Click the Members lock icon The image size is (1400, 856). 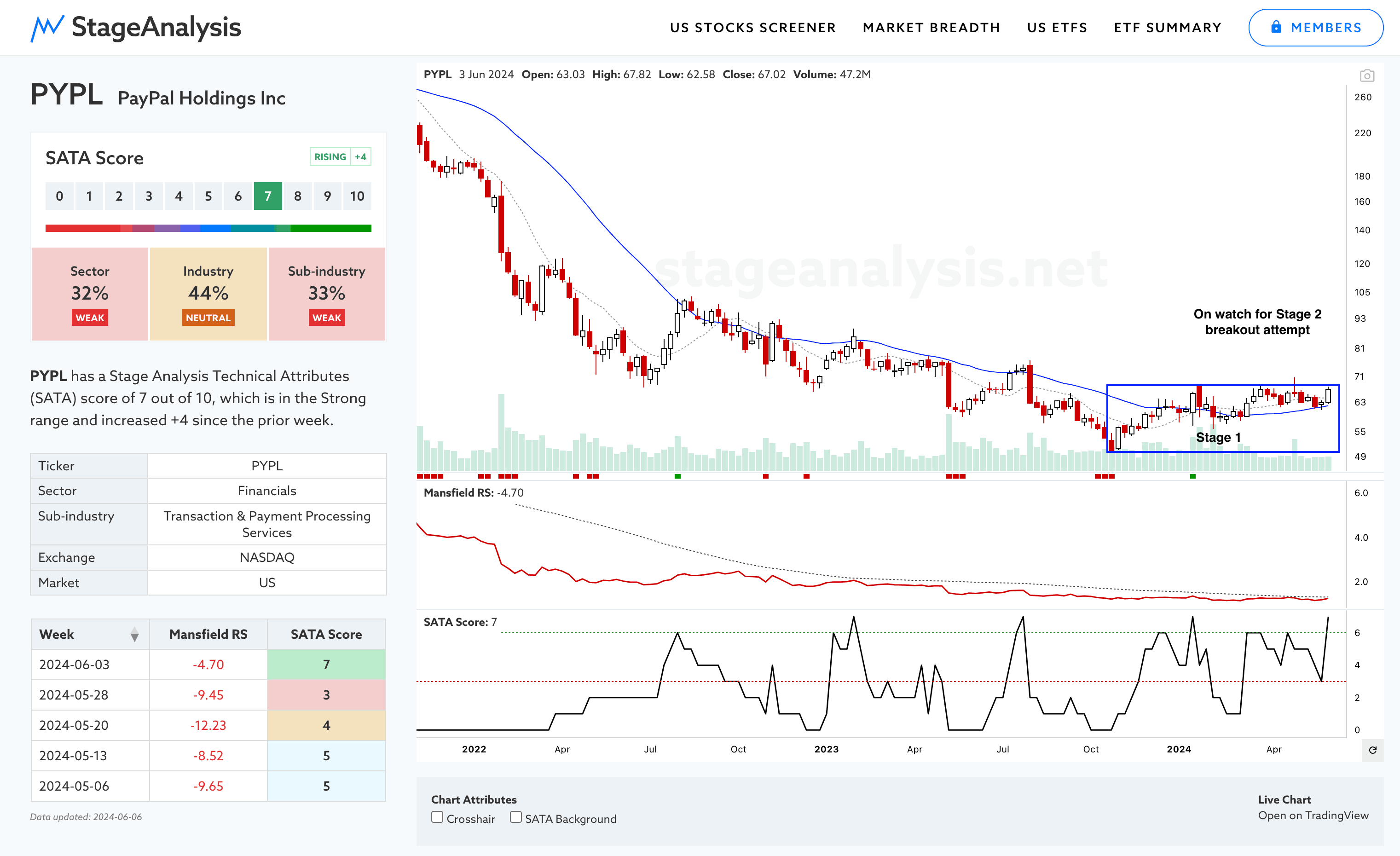tap(1276, 27)
